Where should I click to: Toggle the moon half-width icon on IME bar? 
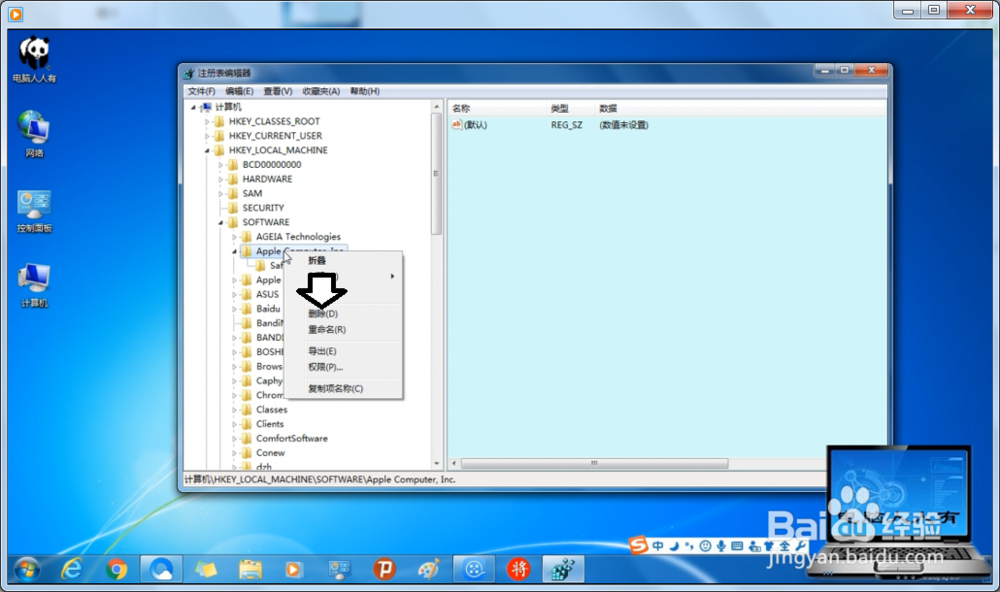[x=673, y=546]
